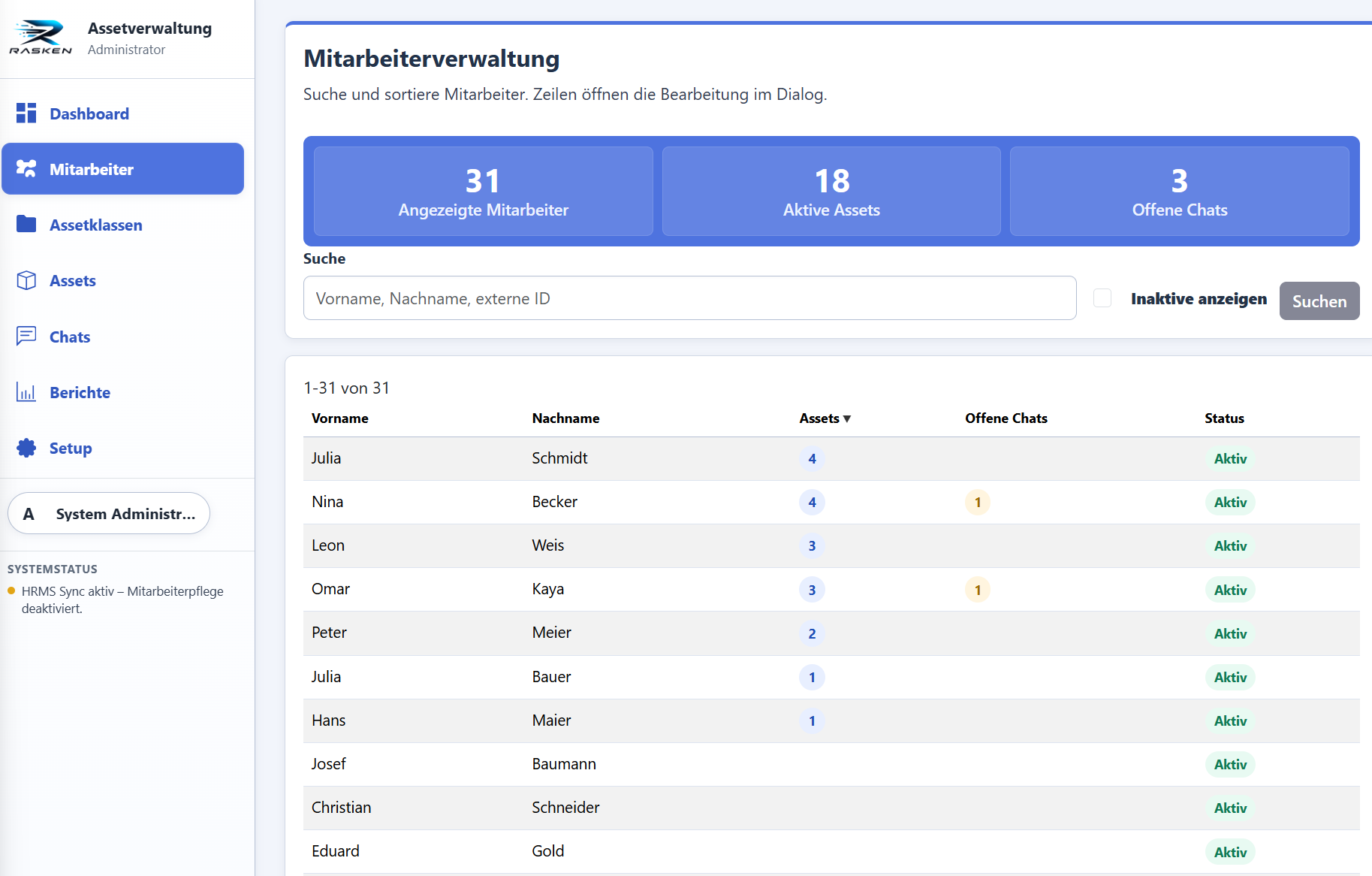Click the Dashboard grid icon
This screenshot has height=876, width=1372.
(x=26, y=113)
